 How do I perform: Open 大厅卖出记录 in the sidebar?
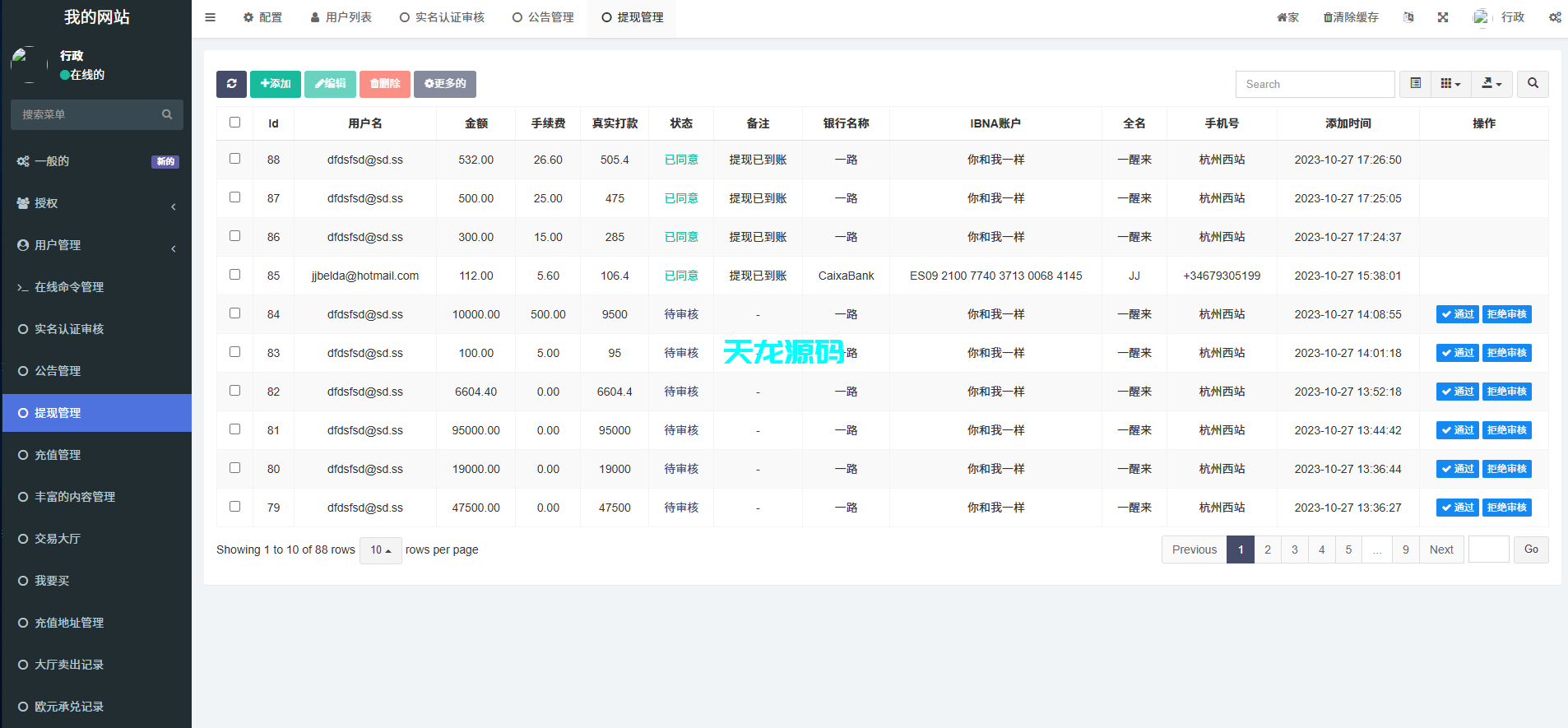[97, 665]
